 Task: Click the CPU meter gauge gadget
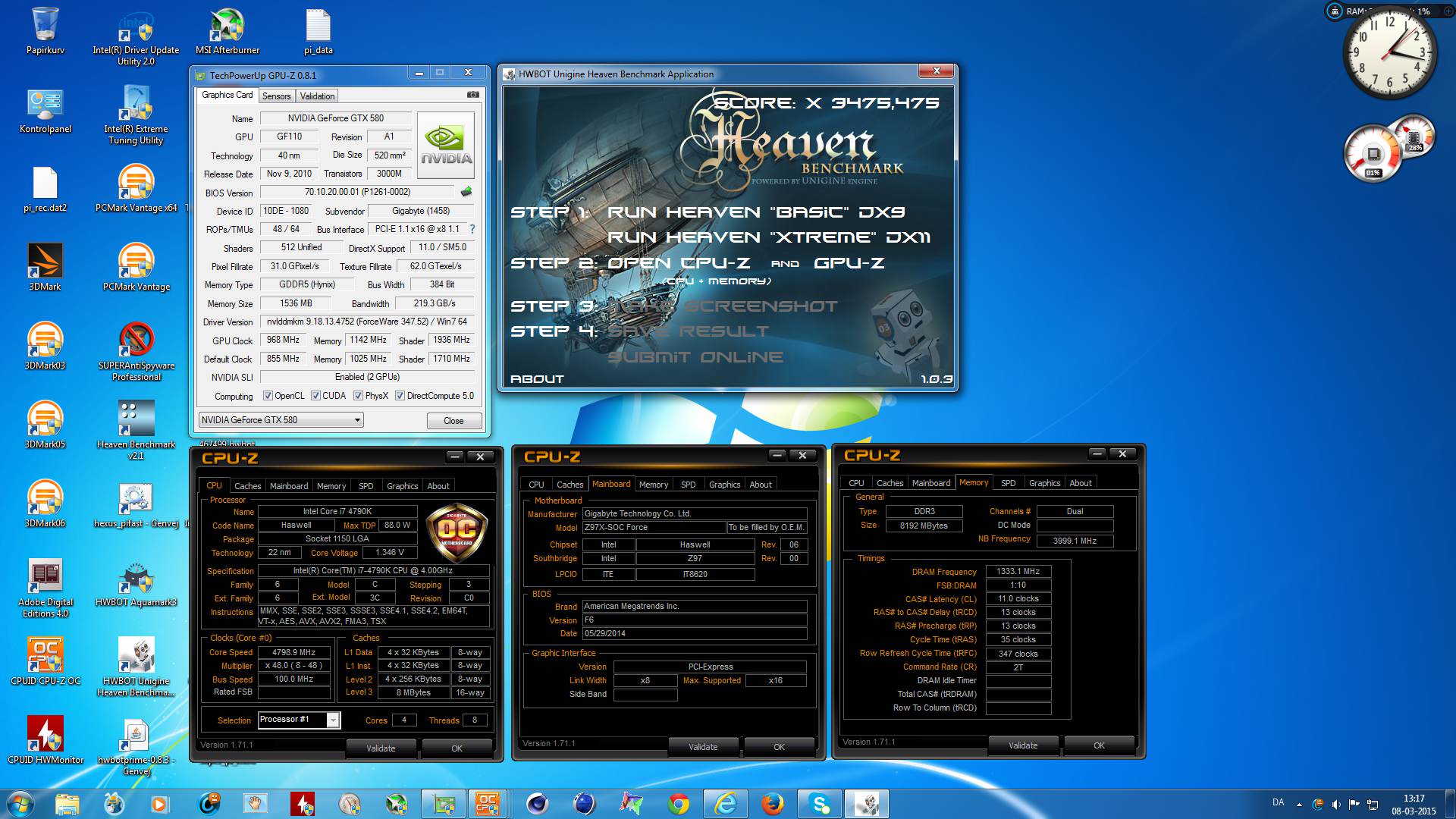click(1373, 155)
